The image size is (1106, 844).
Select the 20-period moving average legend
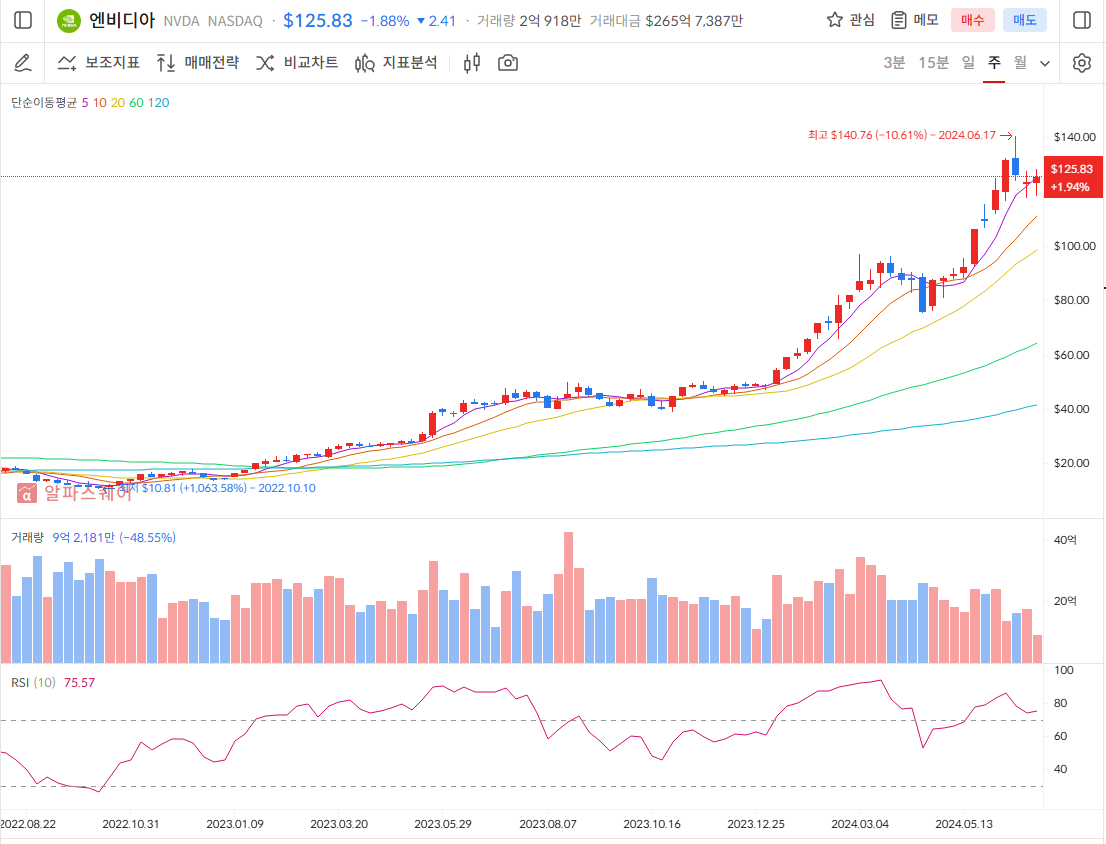118,103
